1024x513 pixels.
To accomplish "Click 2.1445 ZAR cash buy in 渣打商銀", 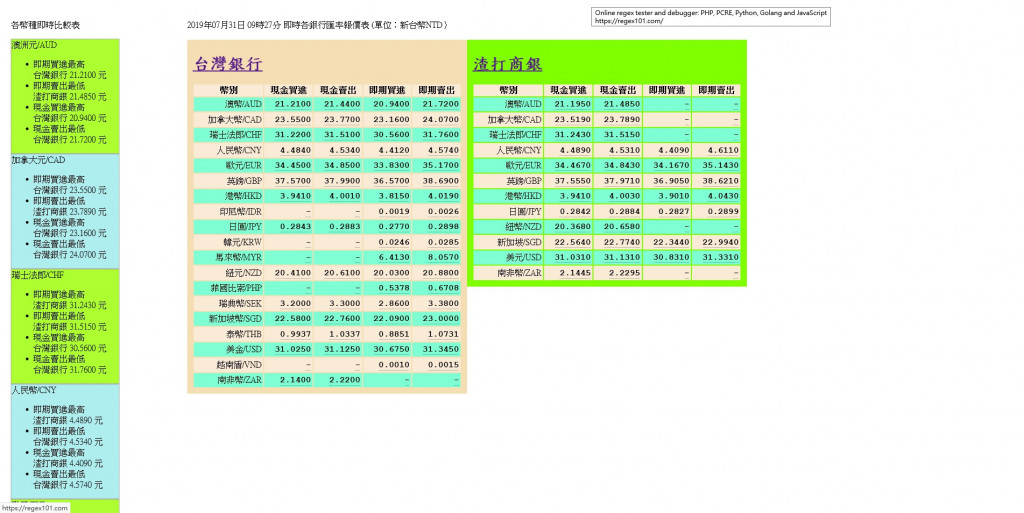I will pyautogui.click(x=575, y=273).
